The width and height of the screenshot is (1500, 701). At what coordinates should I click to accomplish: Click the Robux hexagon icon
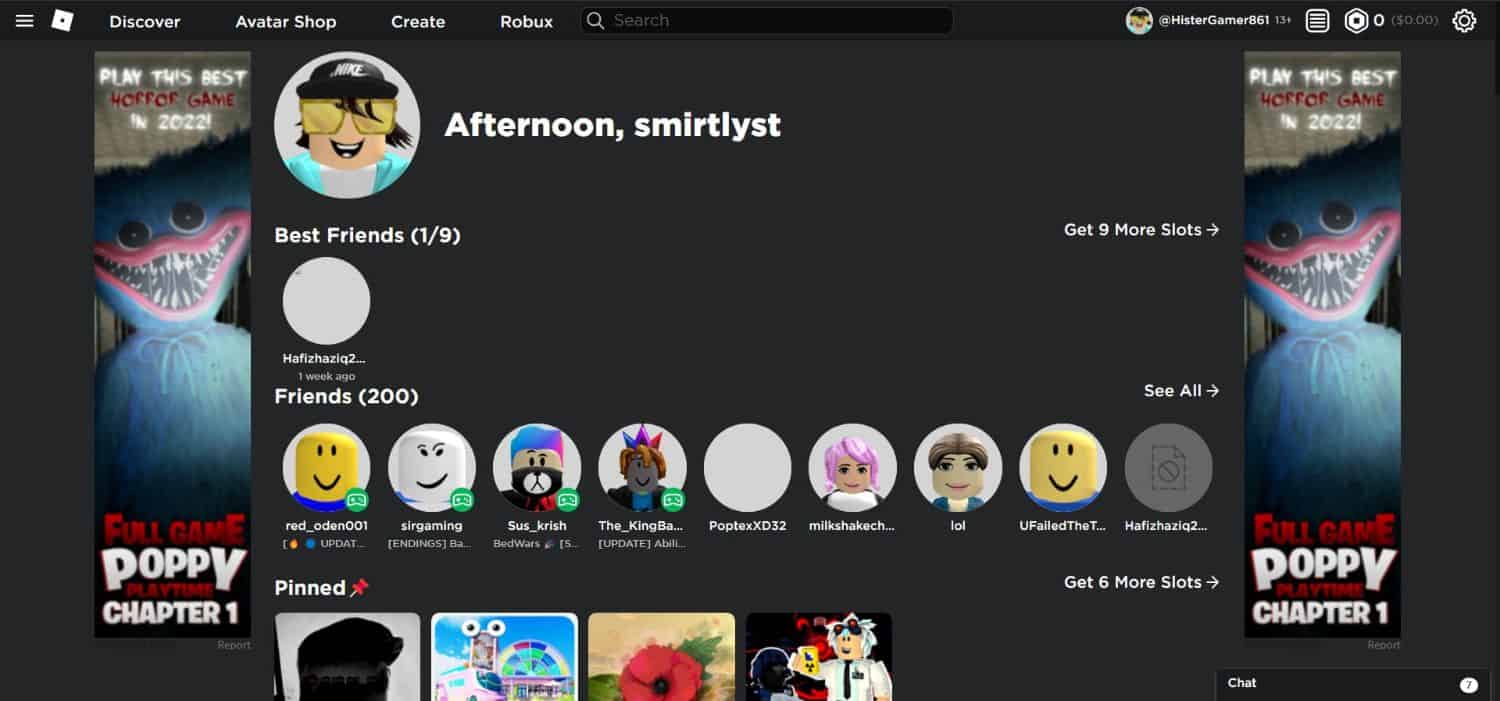click(1356, 20)
